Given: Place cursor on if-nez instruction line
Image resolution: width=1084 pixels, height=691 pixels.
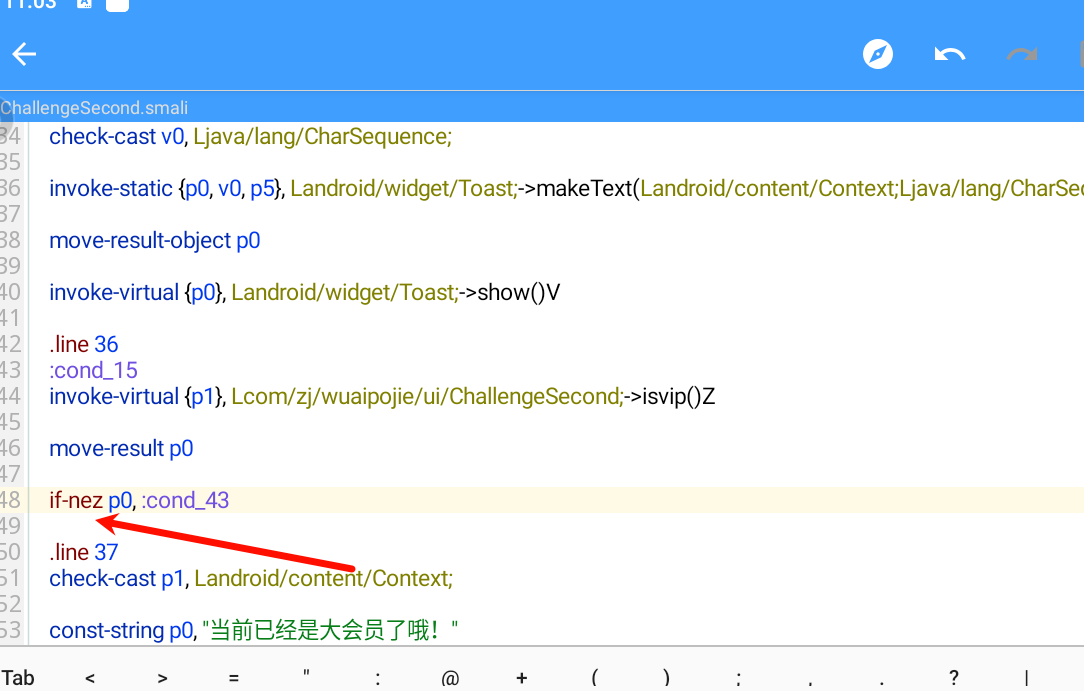Looking at the screenshot, I should (x=76, y=500).
